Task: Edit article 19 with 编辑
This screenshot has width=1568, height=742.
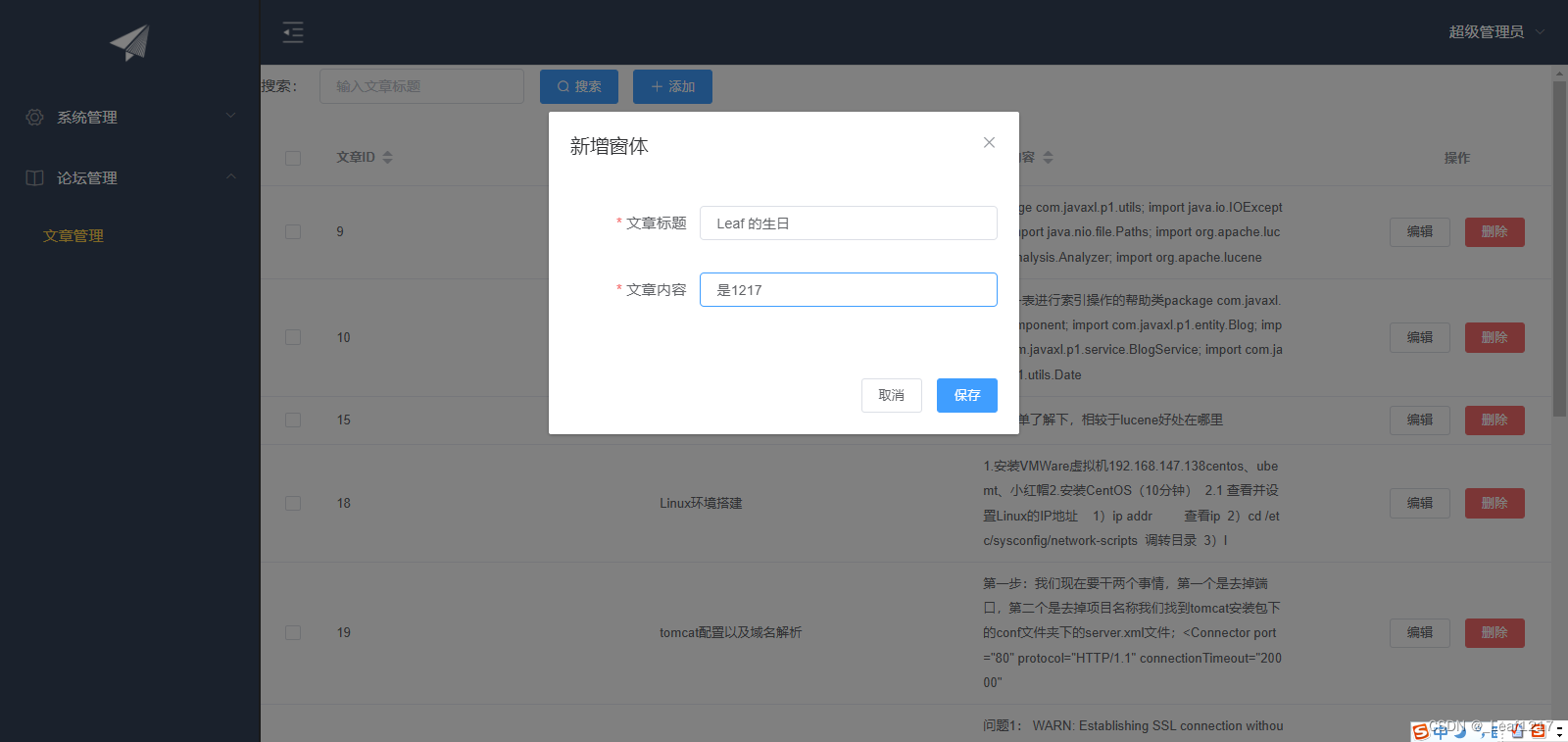Action: pyautogui.click(x=1420, y=632)
